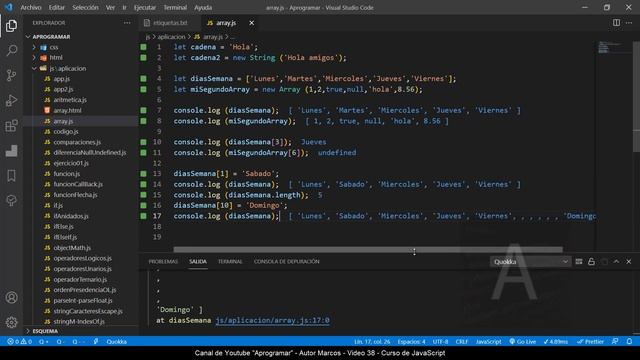
Task: Click the 4.89ms Quokka timing status
Action: 556,342
